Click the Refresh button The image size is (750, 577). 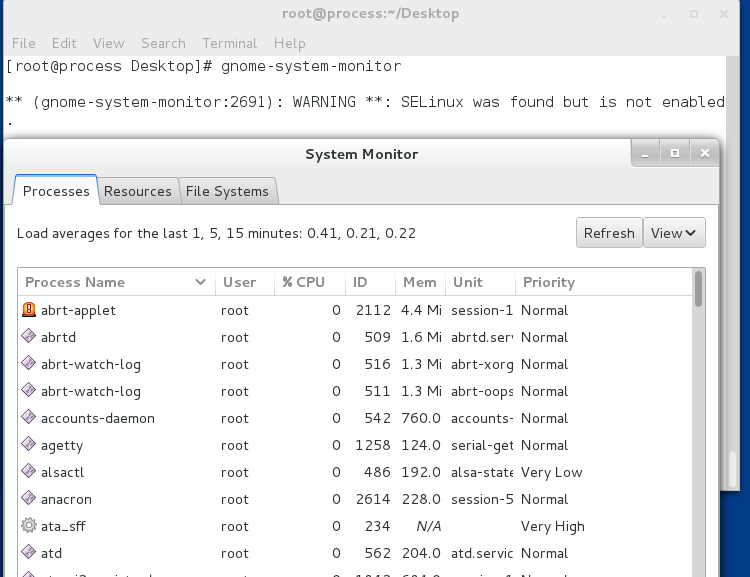[609, 233]
